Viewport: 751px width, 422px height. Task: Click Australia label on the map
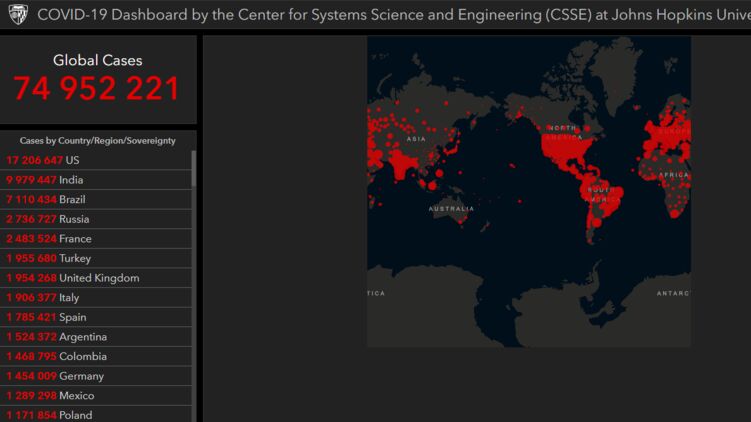click(x=451, y=209)
